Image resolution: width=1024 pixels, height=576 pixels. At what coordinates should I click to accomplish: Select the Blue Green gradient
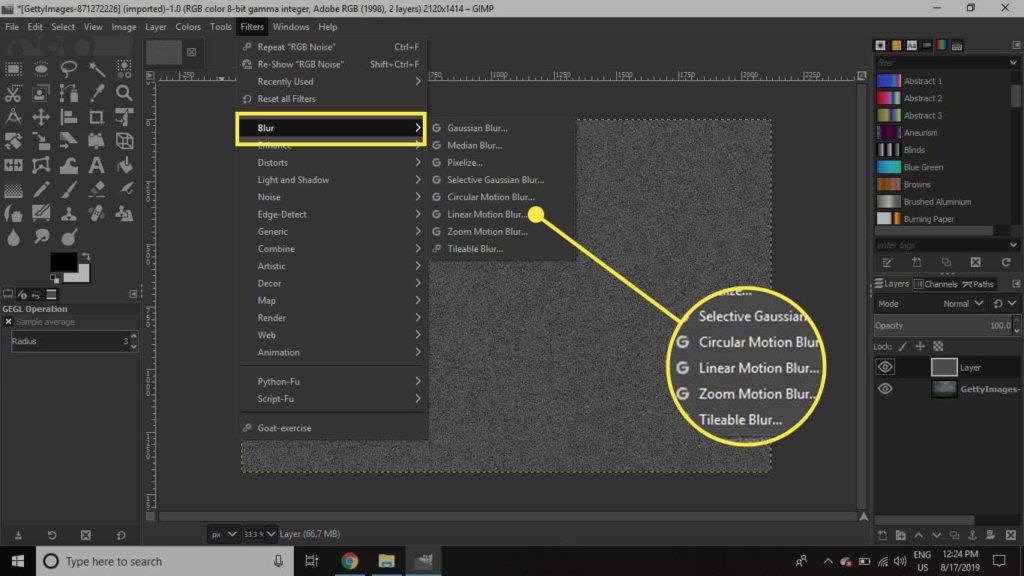pos(922,167)
